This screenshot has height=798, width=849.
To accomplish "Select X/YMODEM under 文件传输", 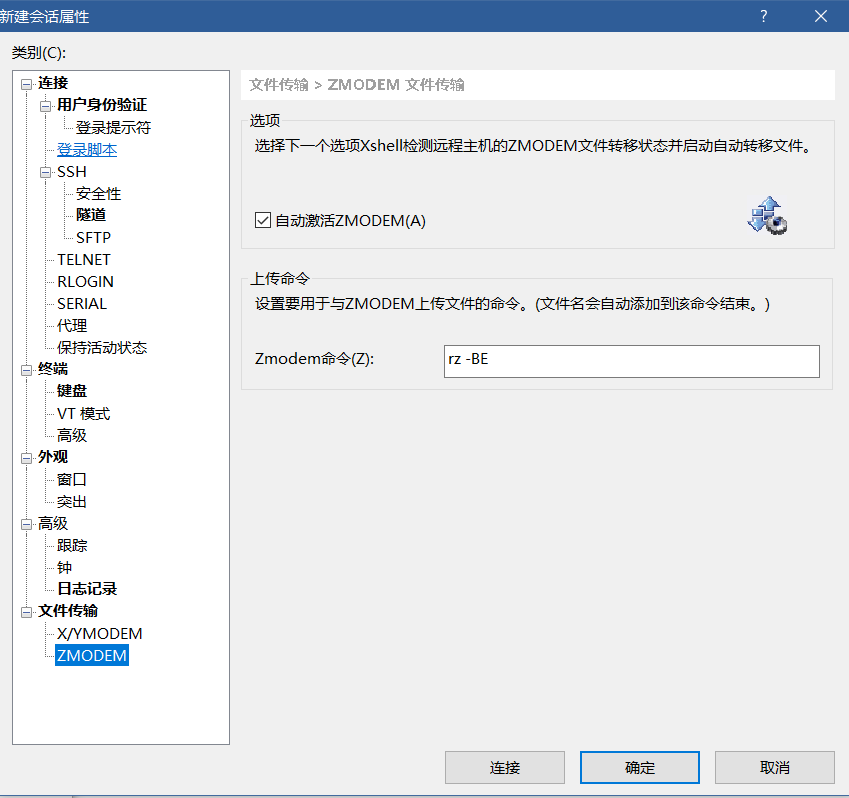I will pyautogui.click(x=100, y=633).
